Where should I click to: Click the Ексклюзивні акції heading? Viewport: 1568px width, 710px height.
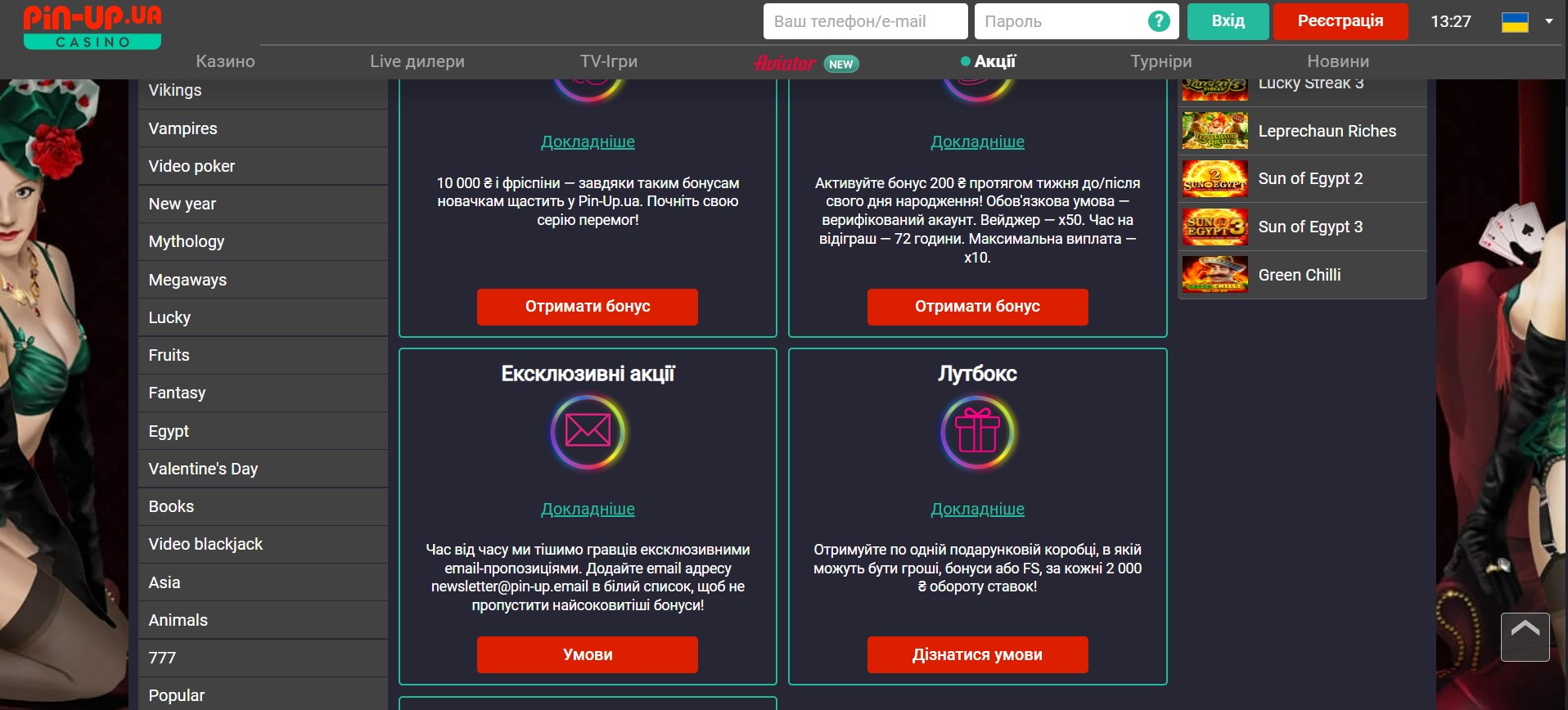[x=588, y=374]
